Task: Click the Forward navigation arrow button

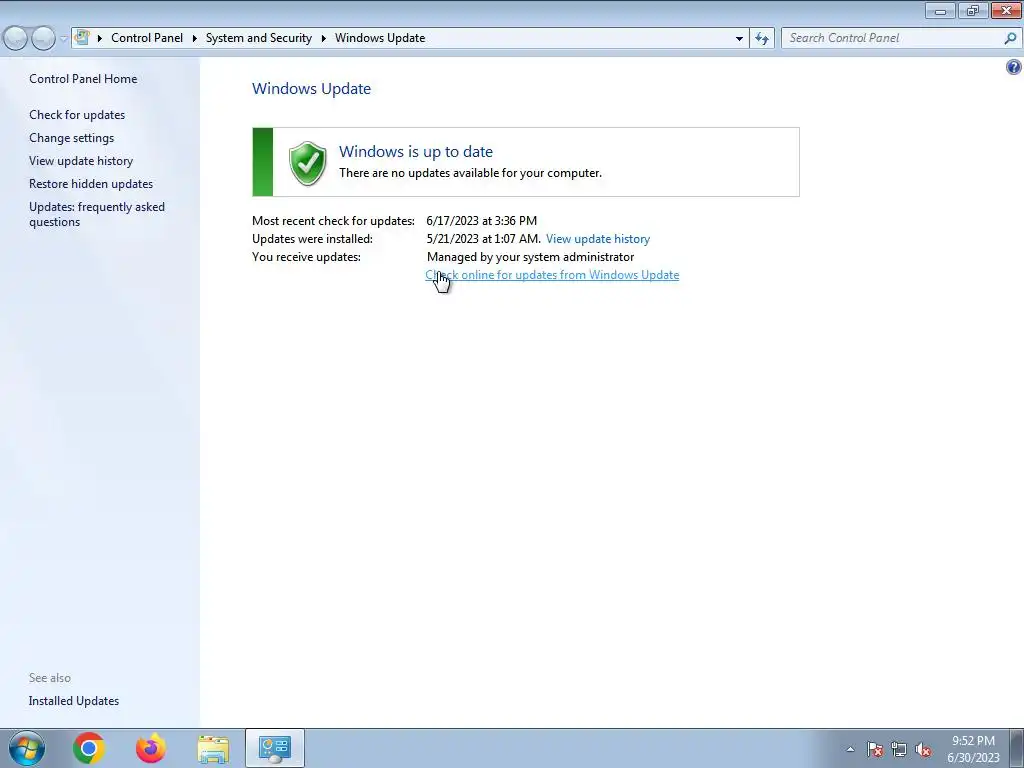Action: (x=43, y=39)
